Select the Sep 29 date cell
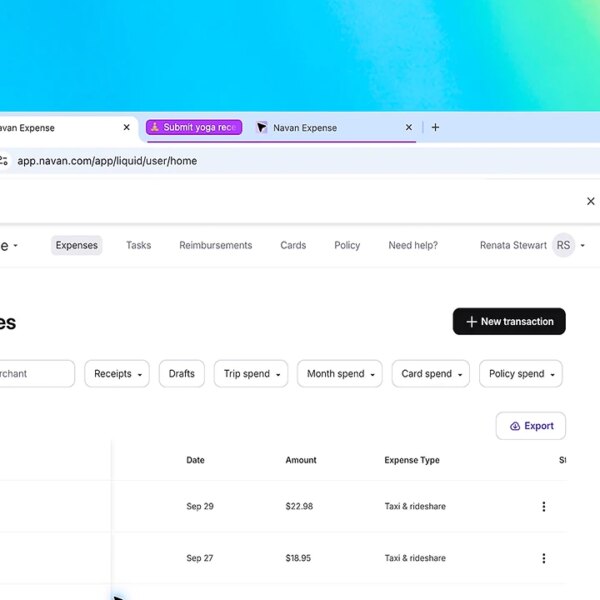 [x=200, y=506]
